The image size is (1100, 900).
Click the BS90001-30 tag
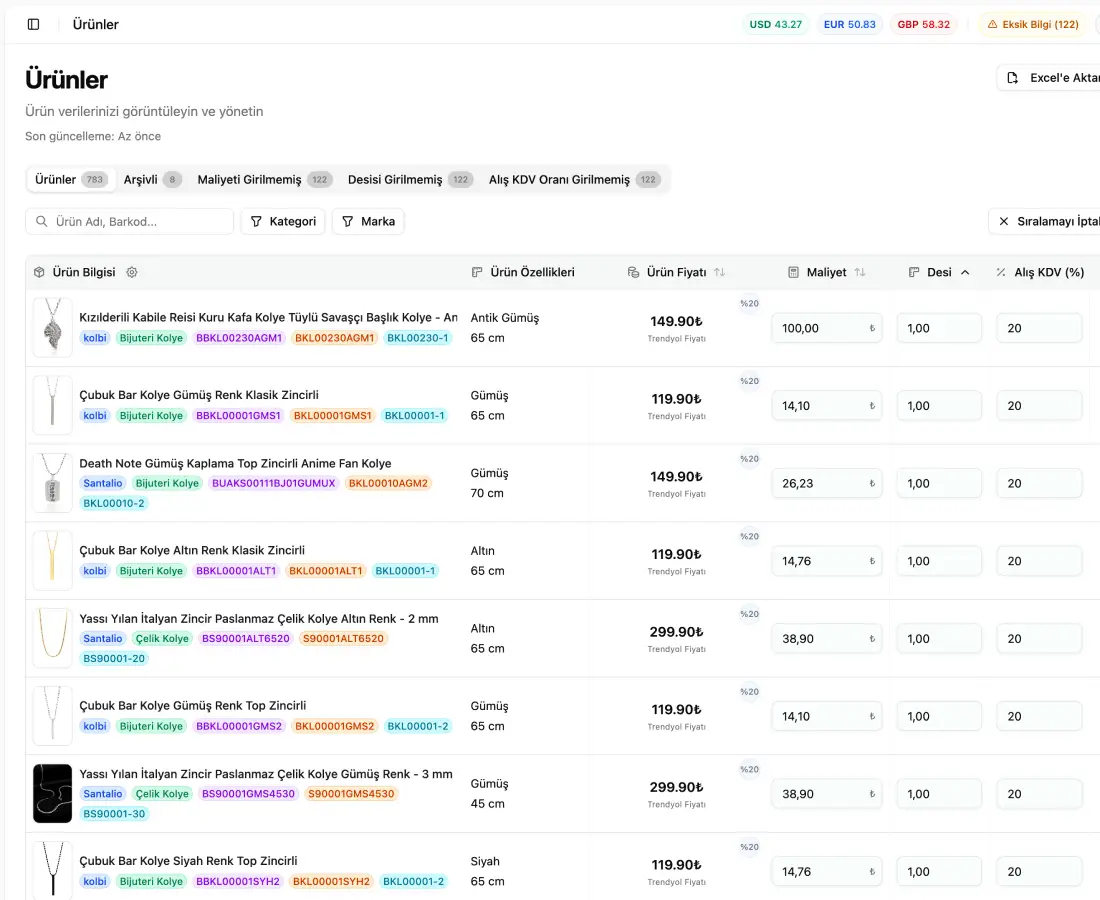click(x=114, y=814)
